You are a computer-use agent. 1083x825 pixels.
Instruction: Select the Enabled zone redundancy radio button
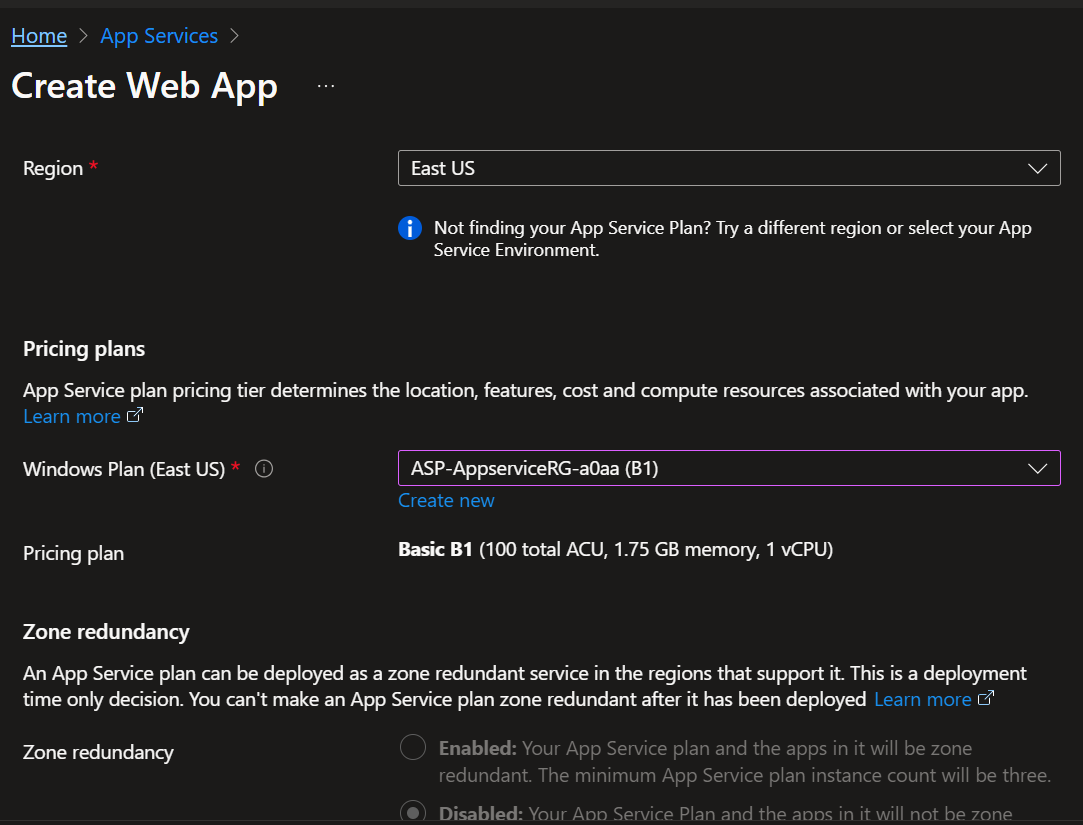(x=413, y=748)
